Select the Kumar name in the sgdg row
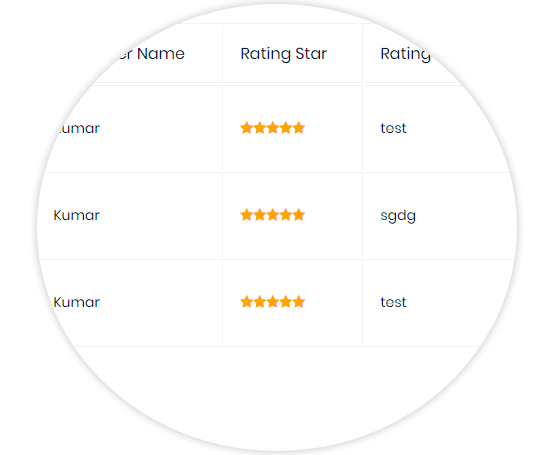 (77, 215)
